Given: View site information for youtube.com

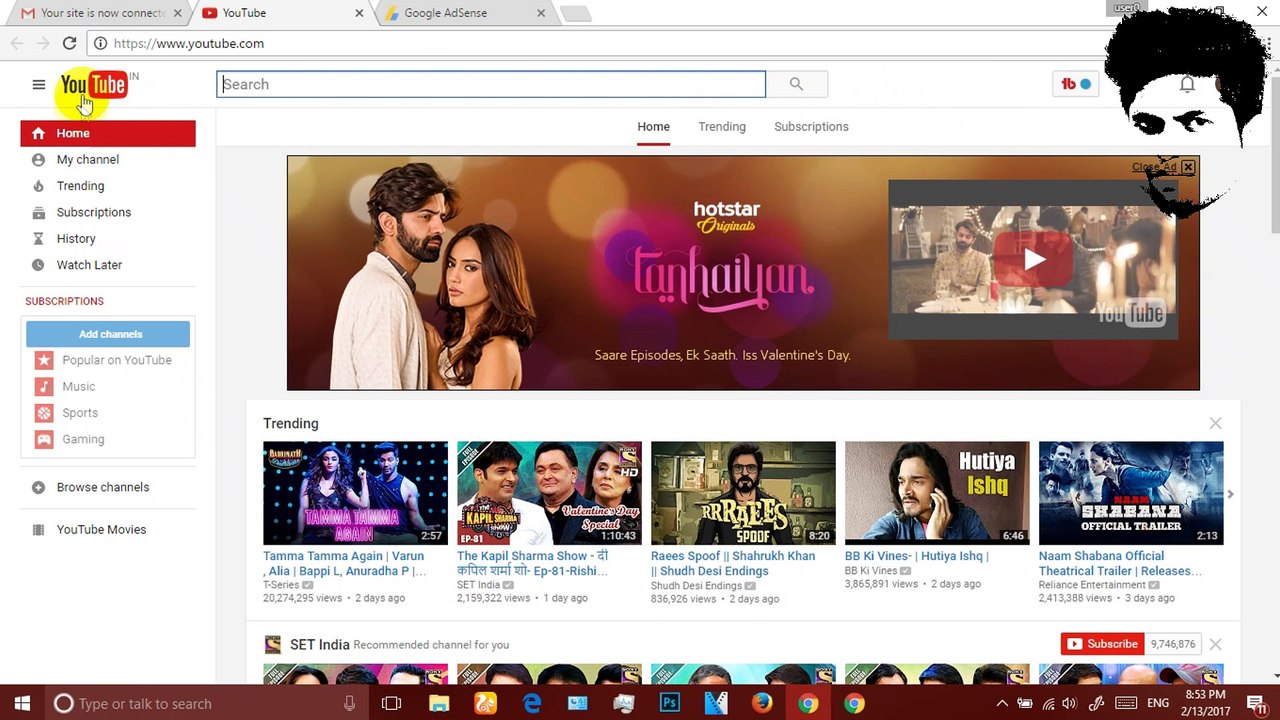Looking at the screenshot, I should click(x=100, y=43).
